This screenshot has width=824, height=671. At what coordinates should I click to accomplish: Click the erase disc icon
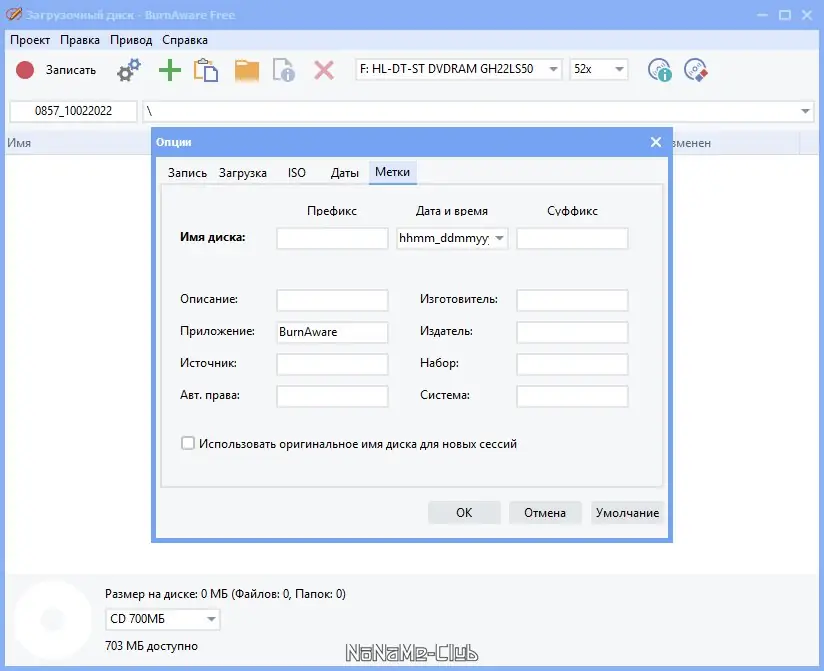(x=696, y=70)
